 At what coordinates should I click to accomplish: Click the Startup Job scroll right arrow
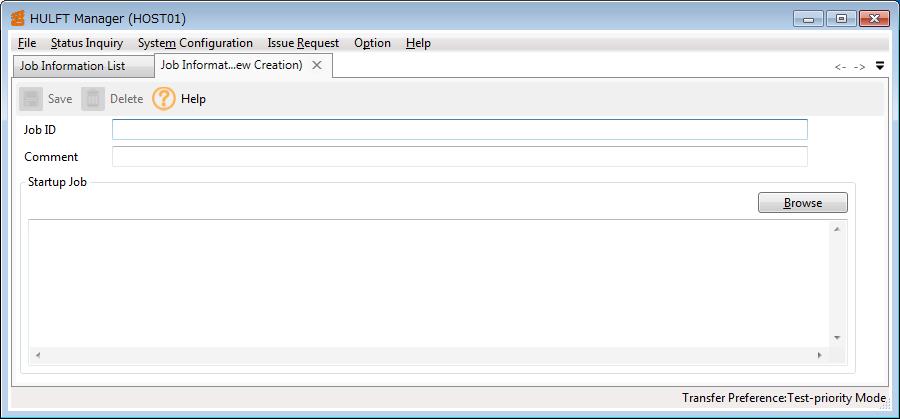820,355
